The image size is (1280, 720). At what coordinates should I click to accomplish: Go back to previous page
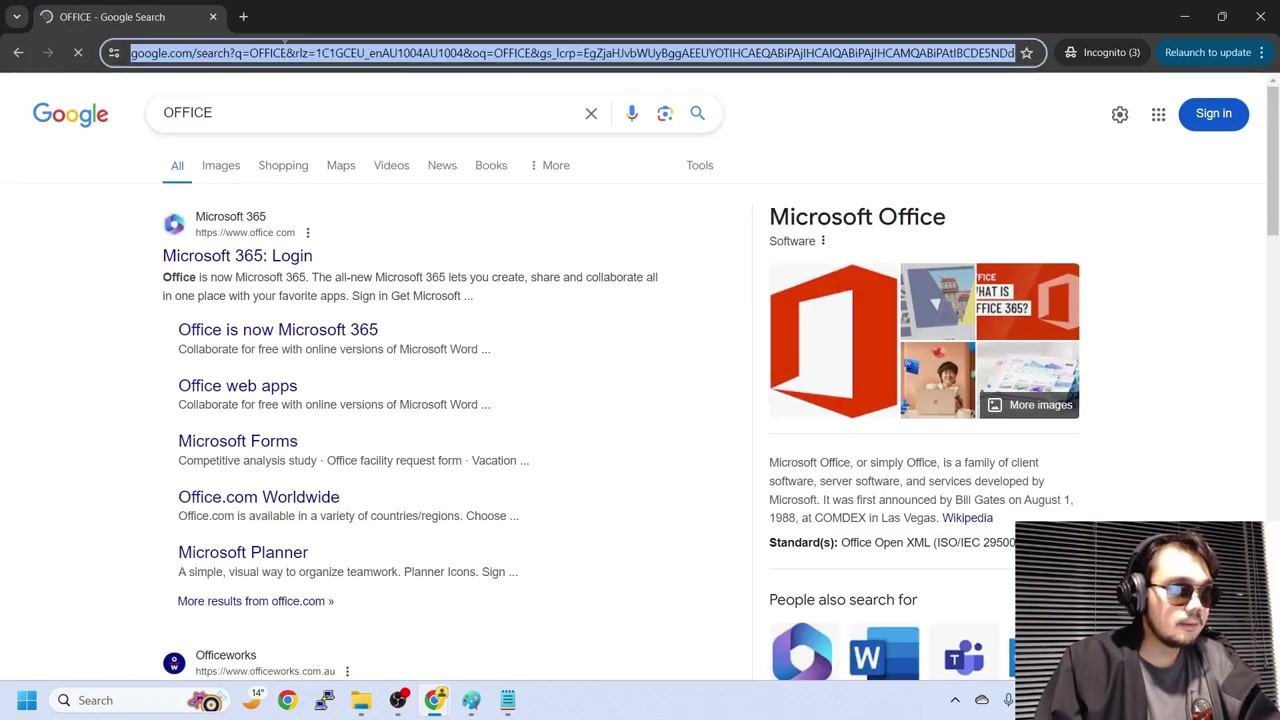[18, 53]
